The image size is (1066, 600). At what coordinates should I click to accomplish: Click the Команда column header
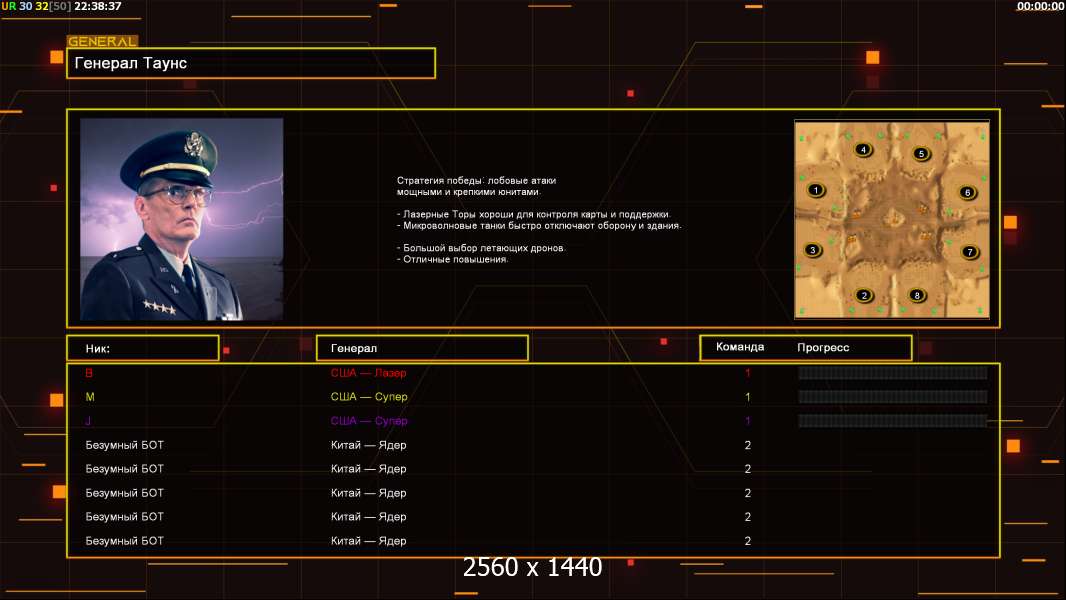740,347
